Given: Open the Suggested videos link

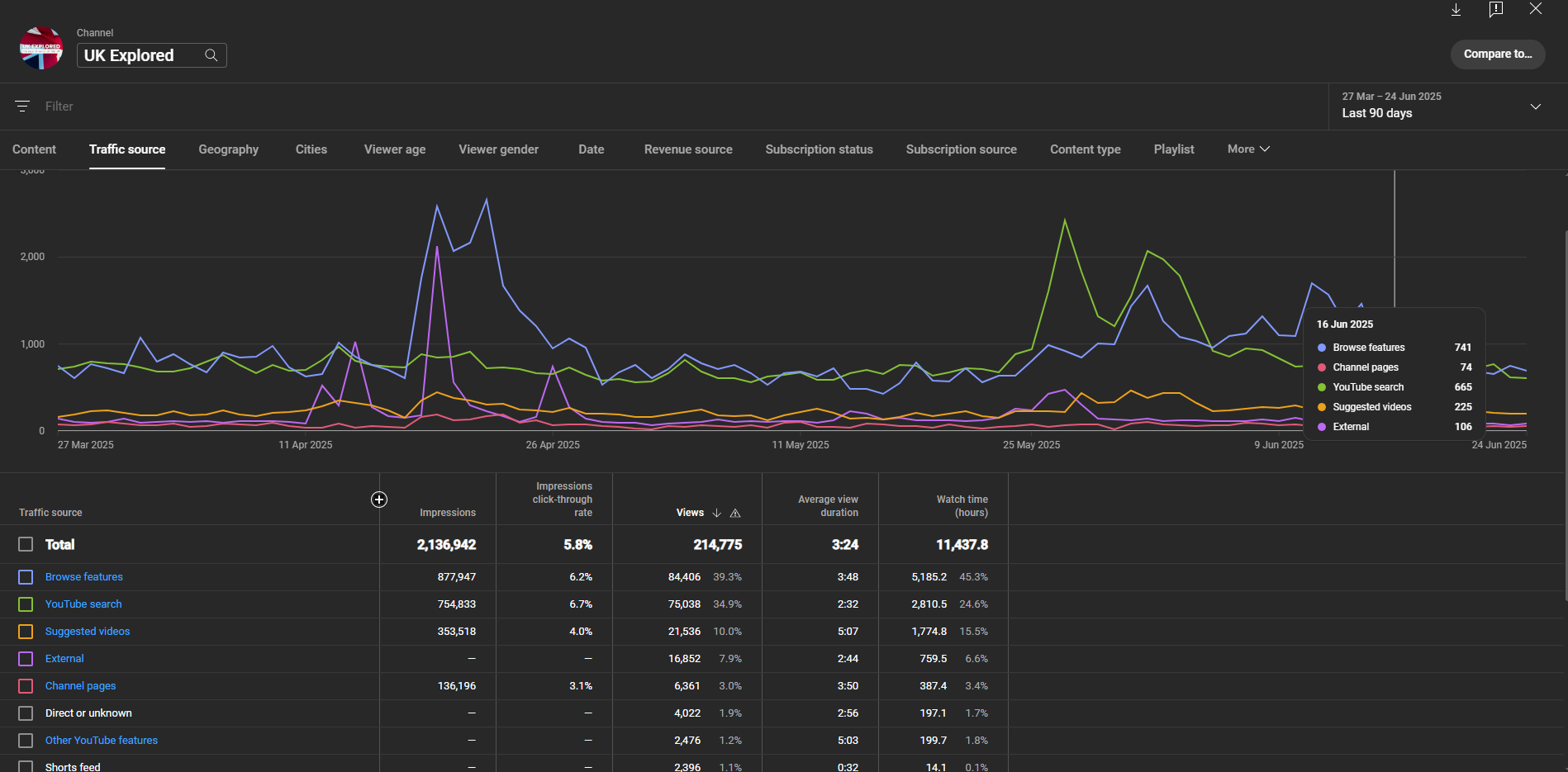Looking at the screenshot, I should tap(88, 632).
